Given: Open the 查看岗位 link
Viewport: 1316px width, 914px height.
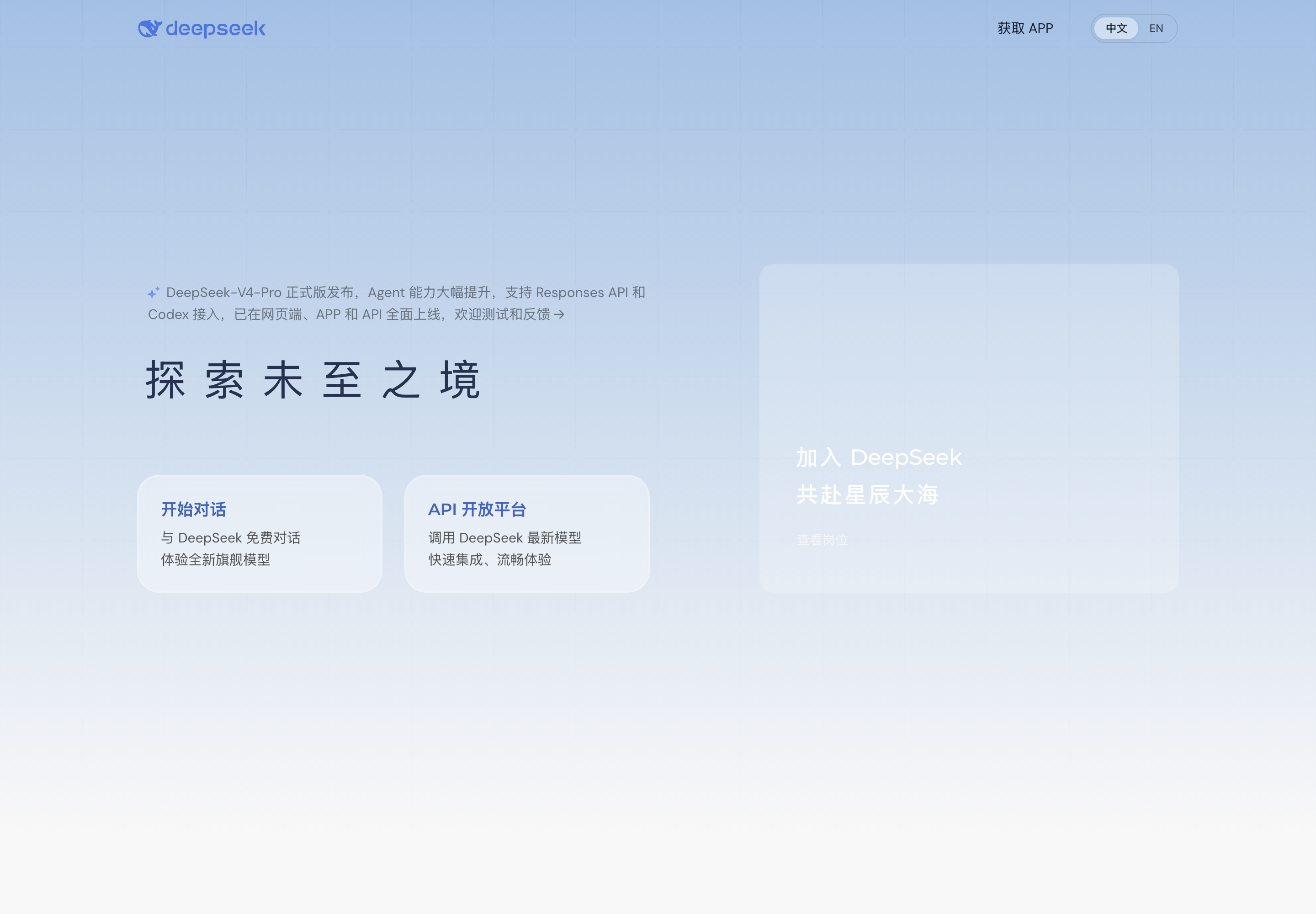Looking at the screenshot, I should tap(822, 539).
